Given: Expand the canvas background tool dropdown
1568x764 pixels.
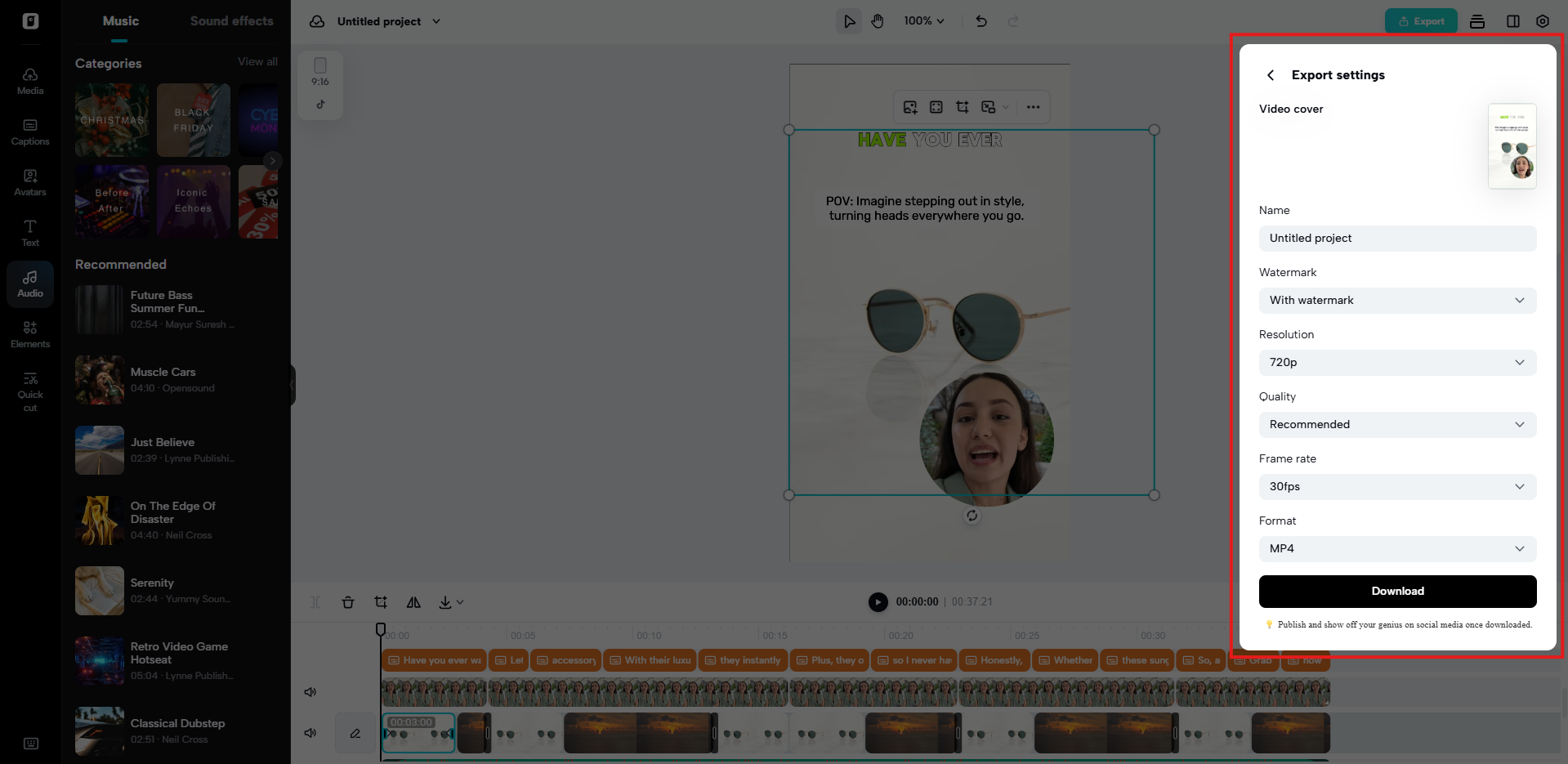Looking at the screenshot, I should point(1006,107).
